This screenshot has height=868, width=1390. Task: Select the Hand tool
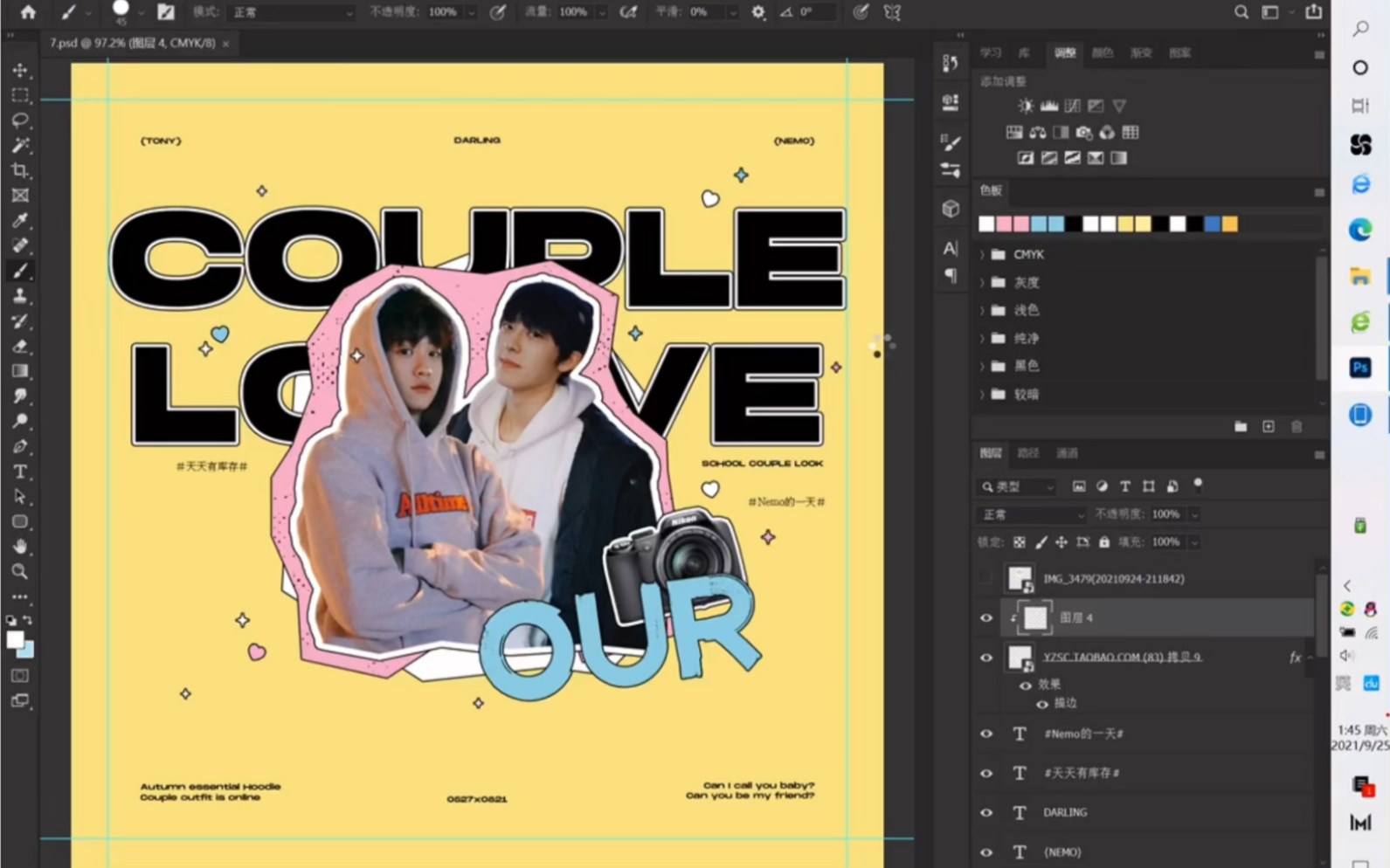(19, 547)
